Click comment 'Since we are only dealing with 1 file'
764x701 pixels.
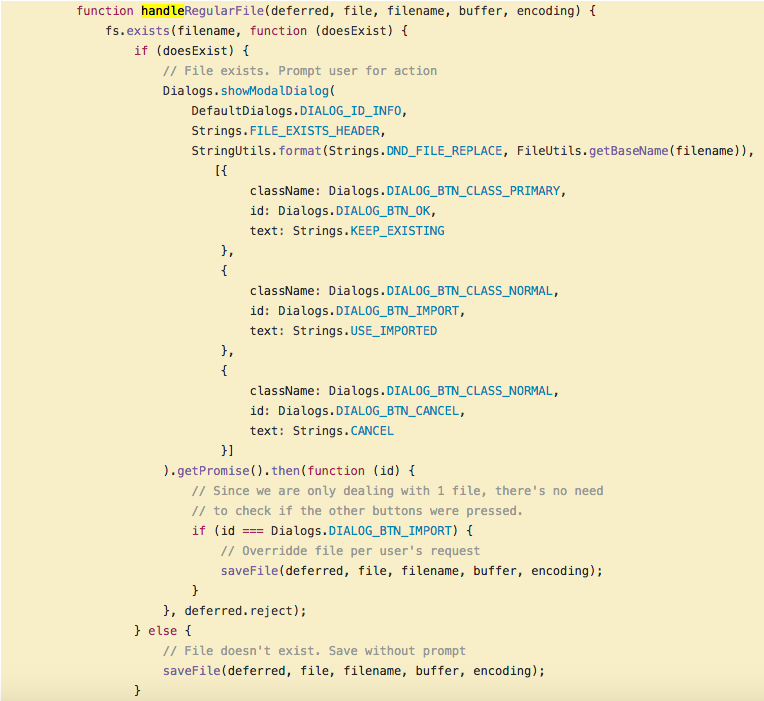pyautogui.click(x=339, y=491)
